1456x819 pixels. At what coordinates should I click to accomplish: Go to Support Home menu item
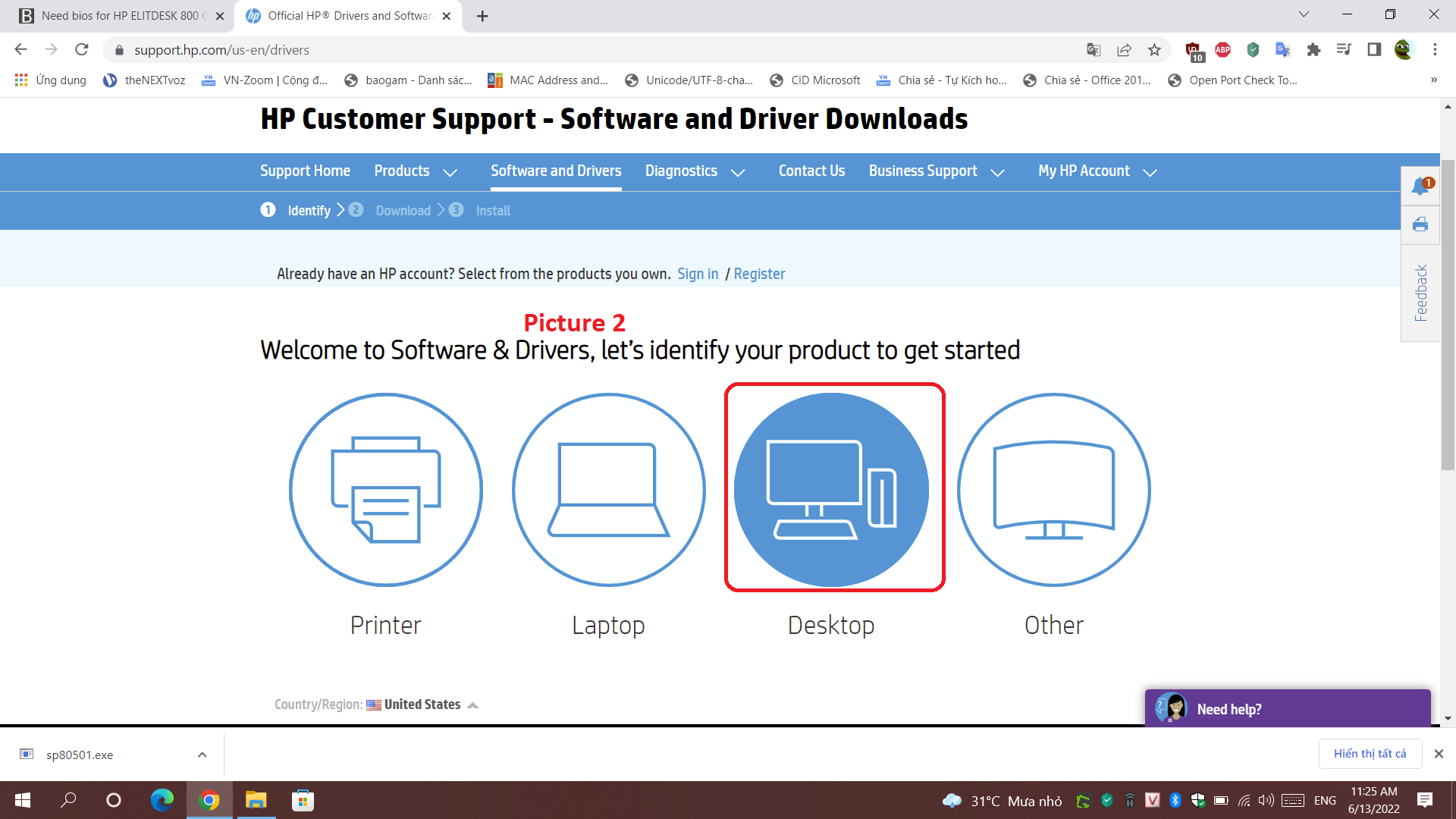click(x=305, y=171)
